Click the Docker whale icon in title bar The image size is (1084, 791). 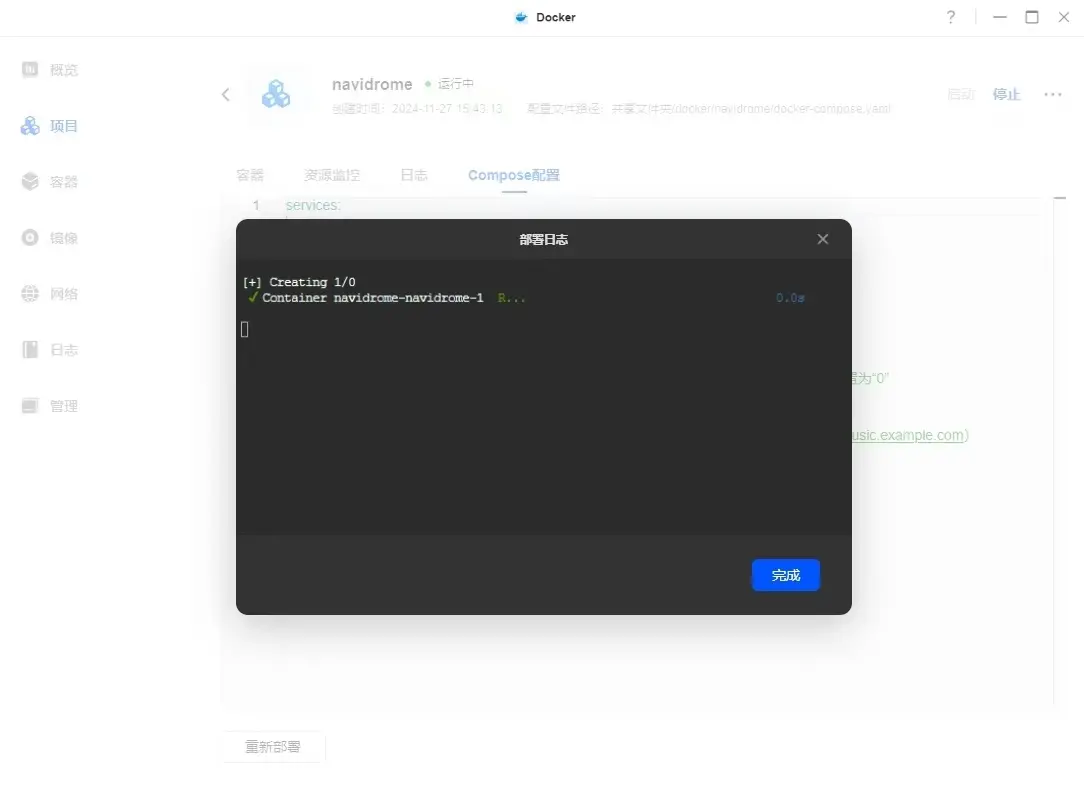click(x=521, y=17)
